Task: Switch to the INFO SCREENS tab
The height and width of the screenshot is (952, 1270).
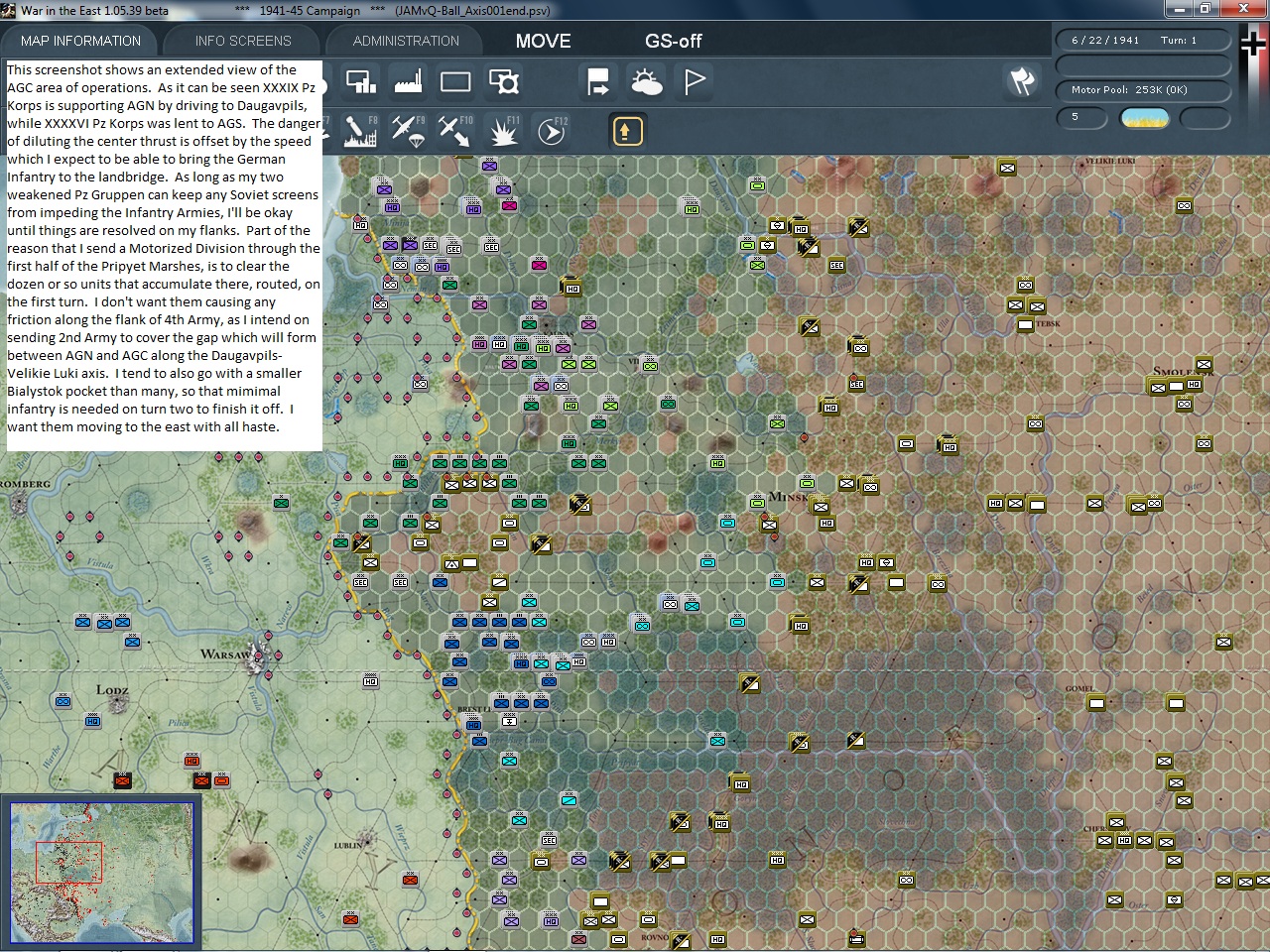Action: [x=243, y=41]
